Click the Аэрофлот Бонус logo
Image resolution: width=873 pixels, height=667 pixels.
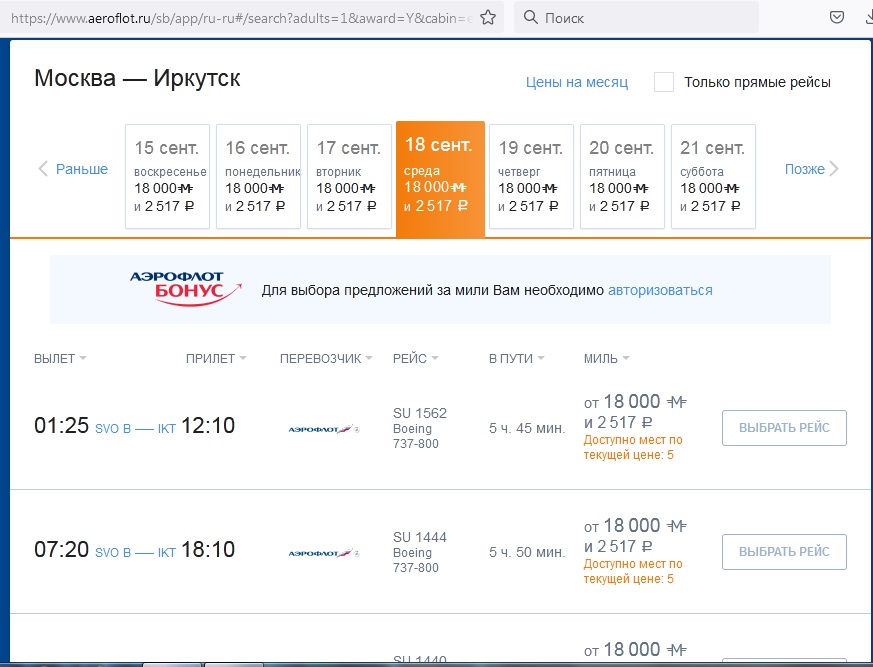point(185,288)
